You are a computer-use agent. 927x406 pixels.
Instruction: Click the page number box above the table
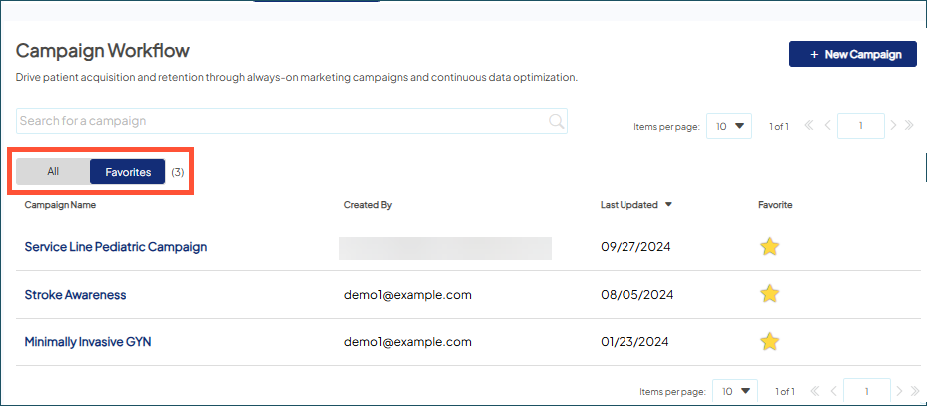click(x=861, y=126)
